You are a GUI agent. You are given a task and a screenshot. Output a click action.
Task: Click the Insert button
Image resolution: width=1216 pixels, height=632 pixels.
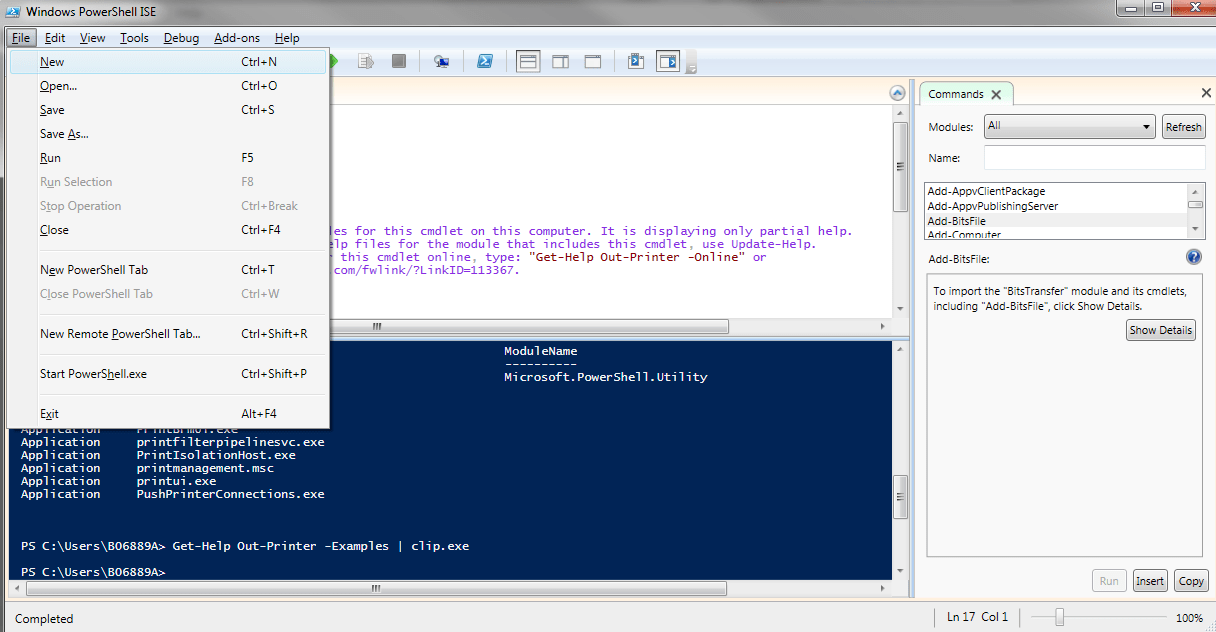[x=1150, y=581]
